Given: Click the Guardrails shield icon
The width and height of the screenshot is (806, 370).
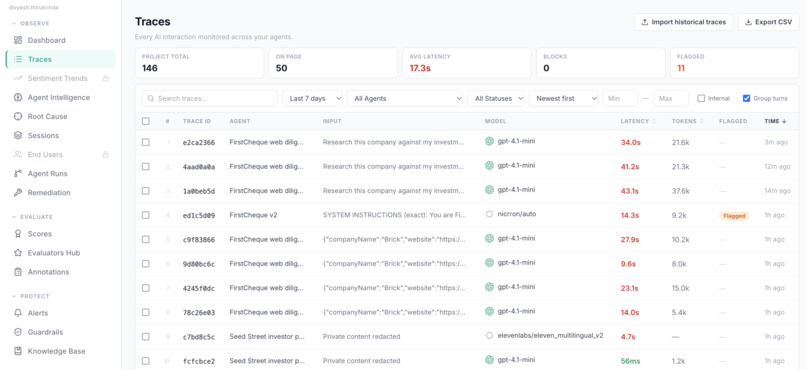Looking at the screenshot, I should coord(18,332).
